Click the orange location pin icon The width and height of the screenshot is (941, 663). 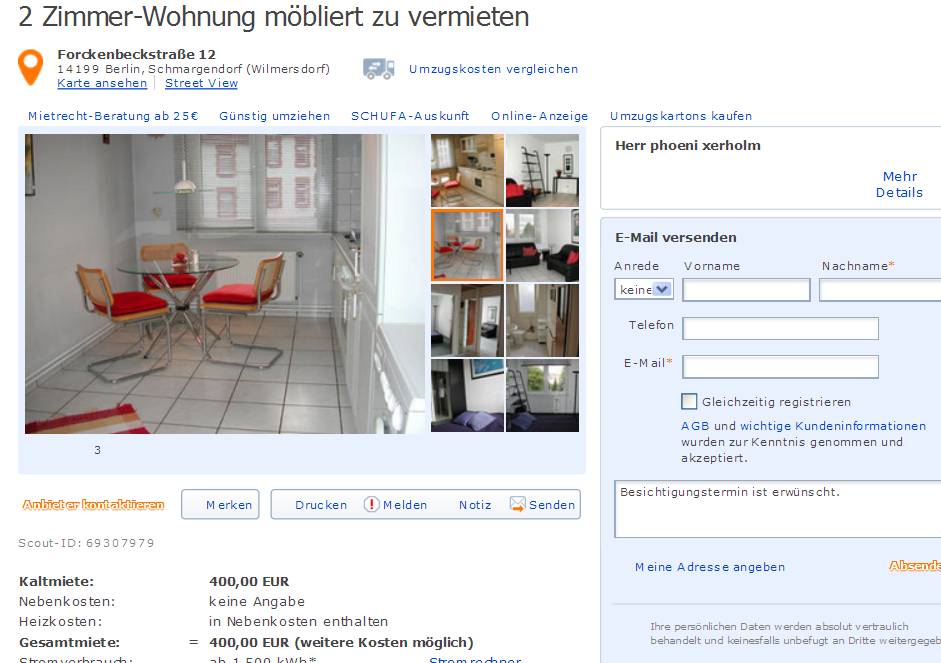[31, 67]
